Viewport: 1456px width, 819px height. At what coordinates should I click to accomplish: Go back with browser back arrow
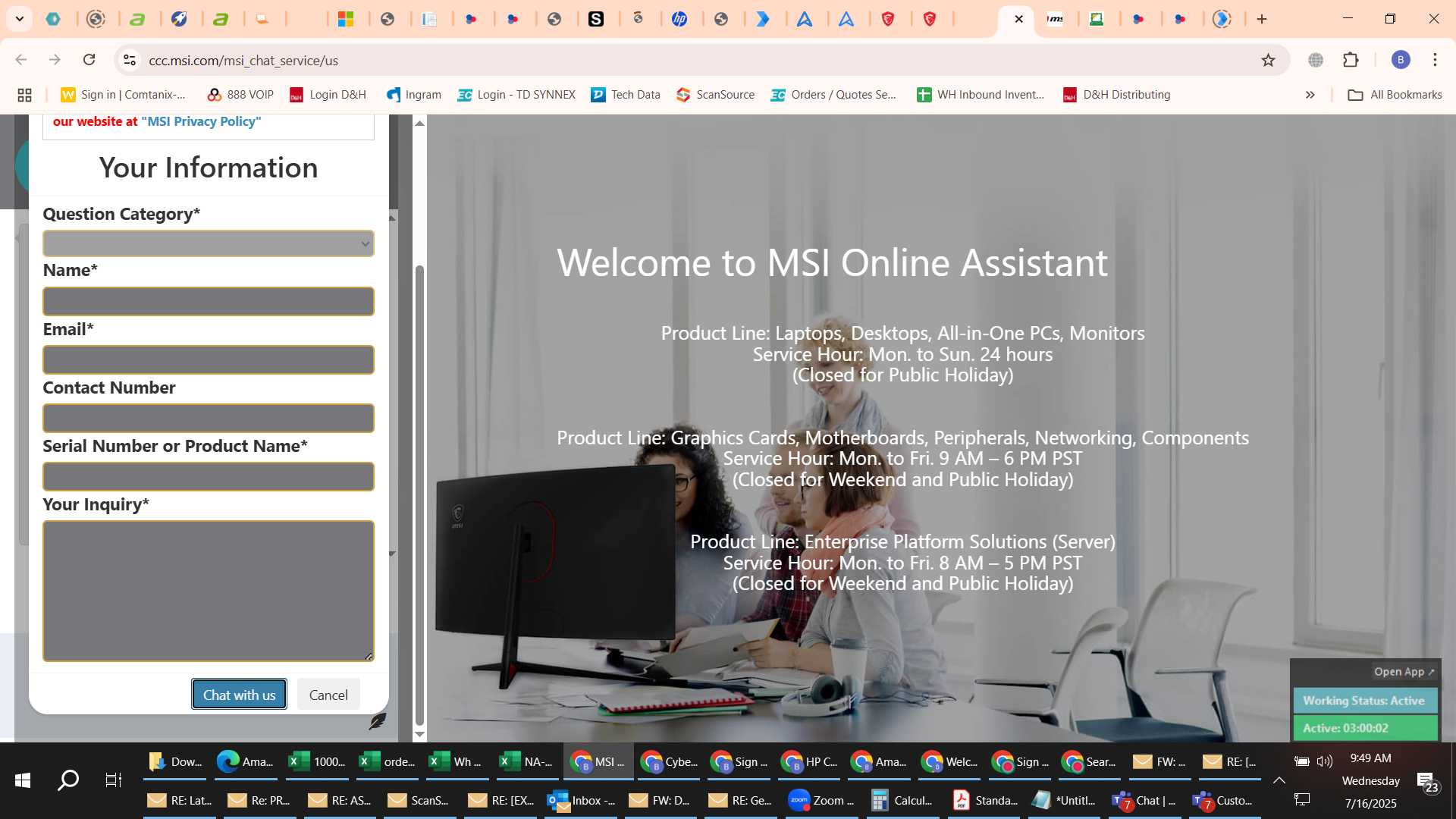(21, 60)
